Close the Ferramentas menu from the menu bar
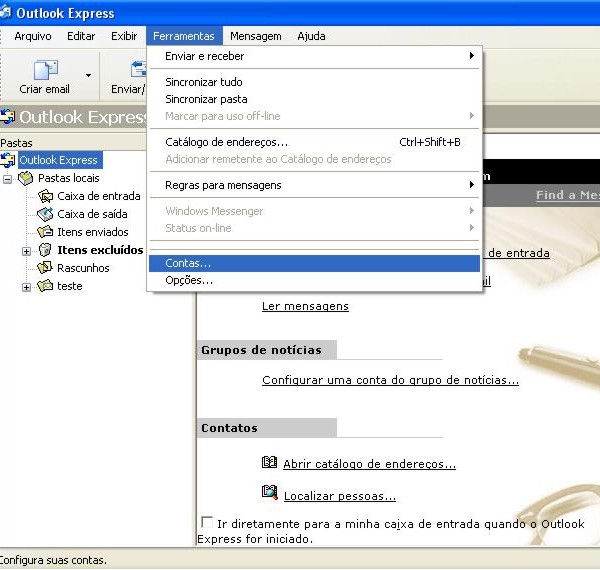 pyautogui.click(x=184, y=36)
